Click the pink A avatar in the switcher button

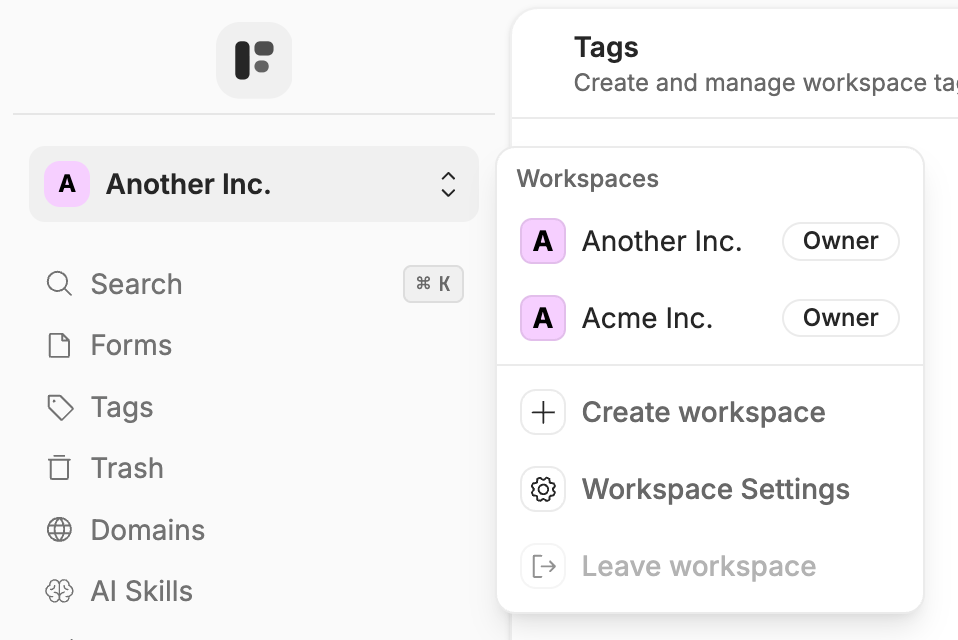coord(67,184)
